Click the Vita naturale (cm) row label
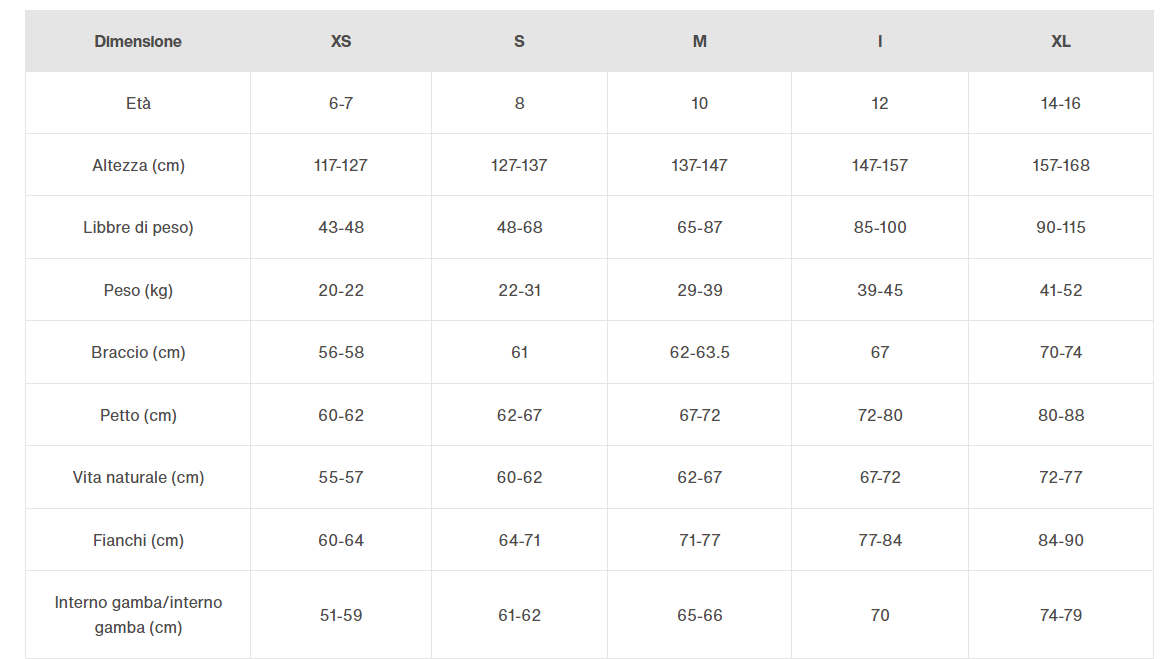This screenshot has width=1171, height=659. (x=138, y=477)
